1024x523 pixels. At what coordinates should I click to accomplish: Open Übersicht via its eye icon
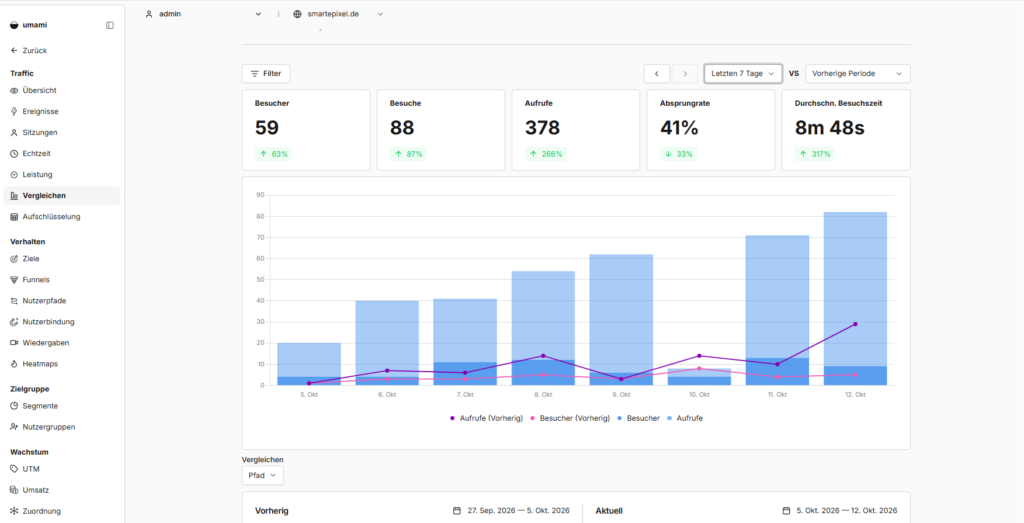point(14,90)
